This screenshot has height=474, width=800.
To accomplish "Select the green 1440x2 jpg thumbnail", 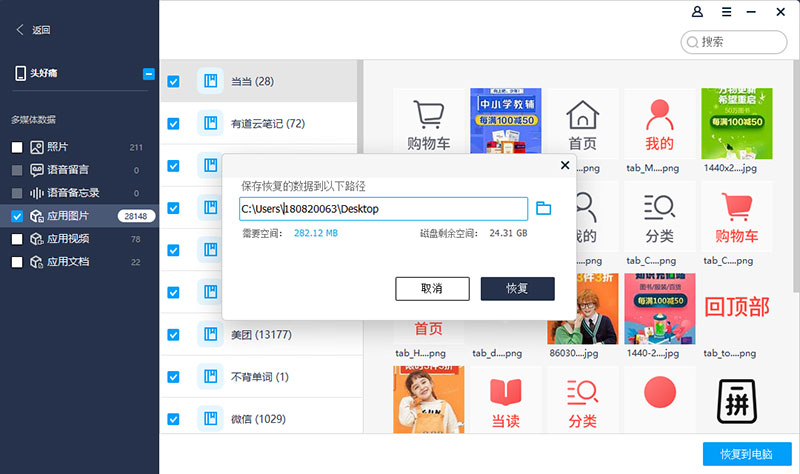I will point(737,123).
